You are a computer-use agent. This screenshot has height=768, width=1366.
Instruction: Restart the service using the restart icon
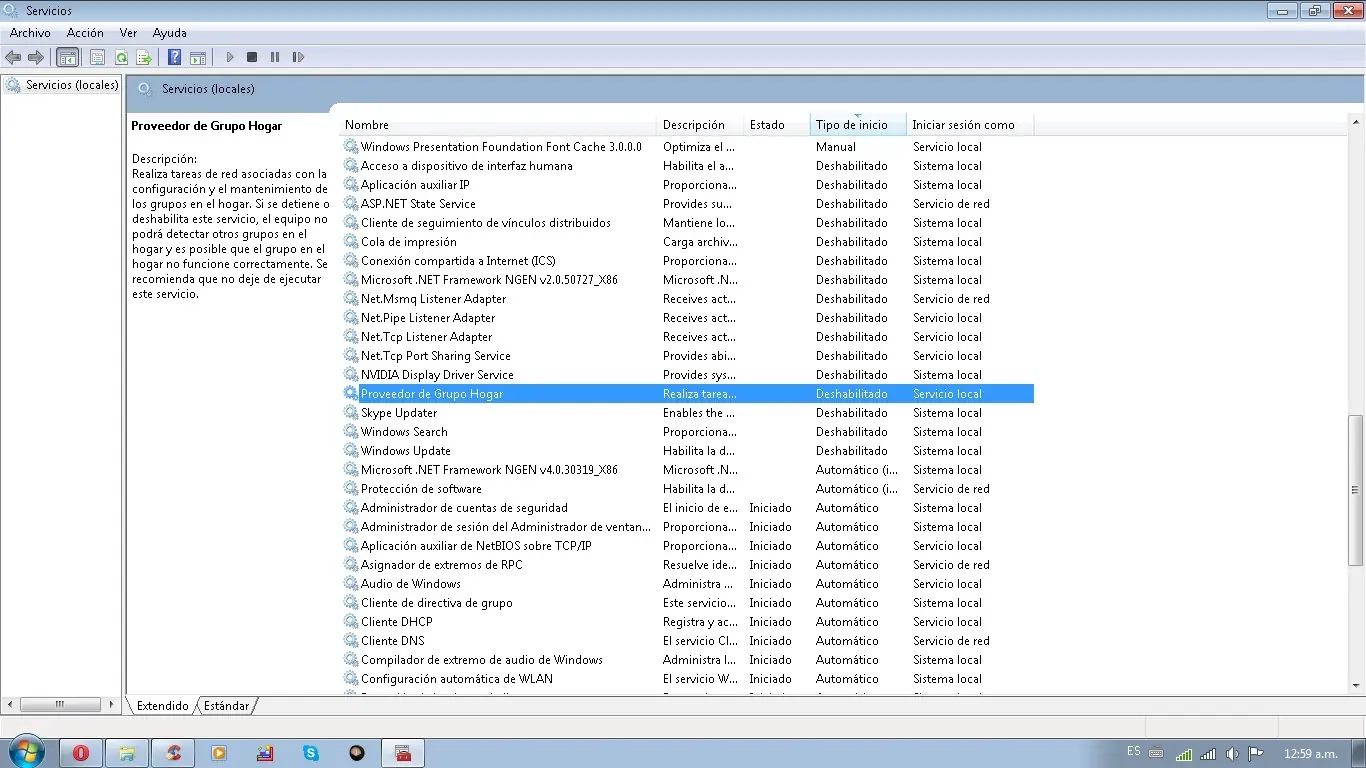(x=298, y=57)
